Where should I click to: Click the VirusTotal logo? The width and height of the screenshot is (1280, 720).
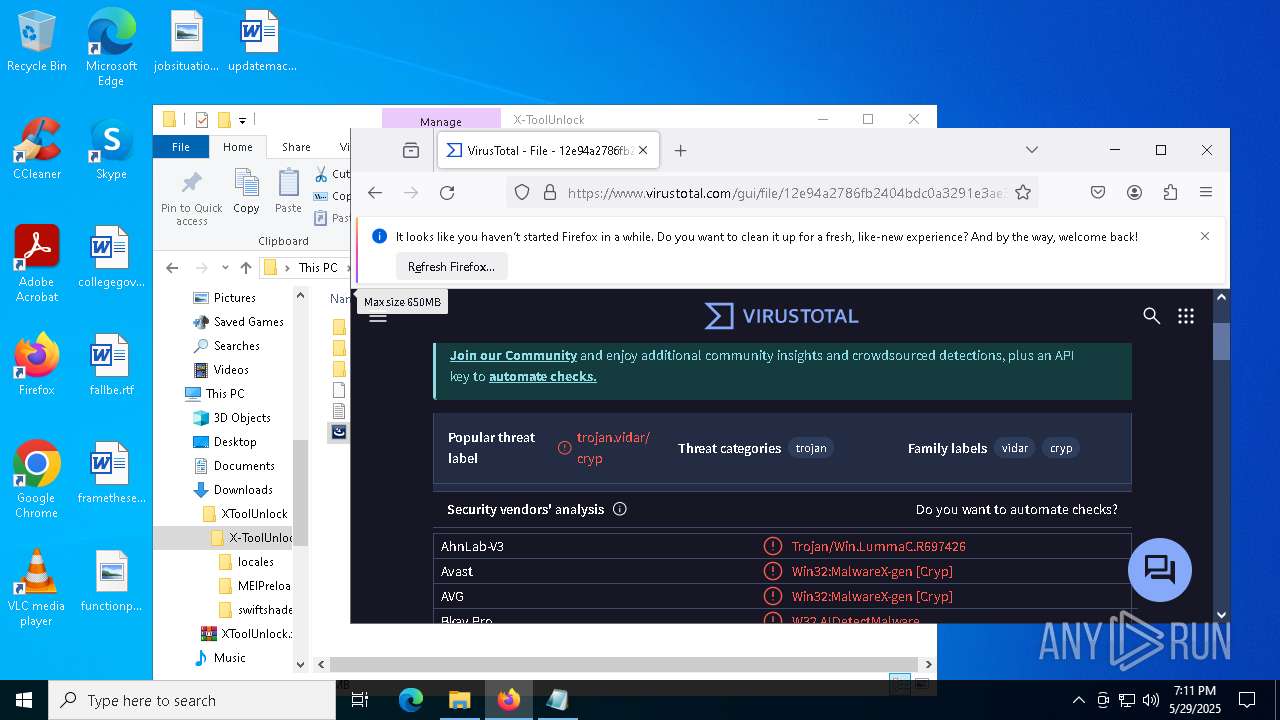click(x=781, y=316)
